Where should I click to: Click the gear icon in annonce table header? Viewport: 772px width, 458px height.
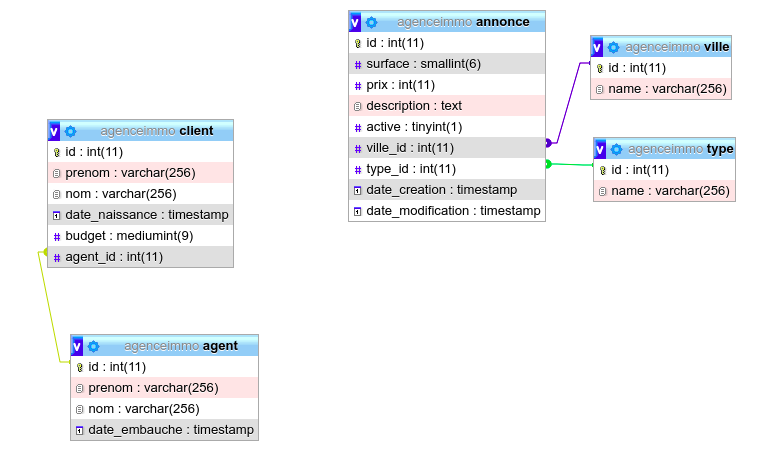pyautogui.click(x=371, y=22)
